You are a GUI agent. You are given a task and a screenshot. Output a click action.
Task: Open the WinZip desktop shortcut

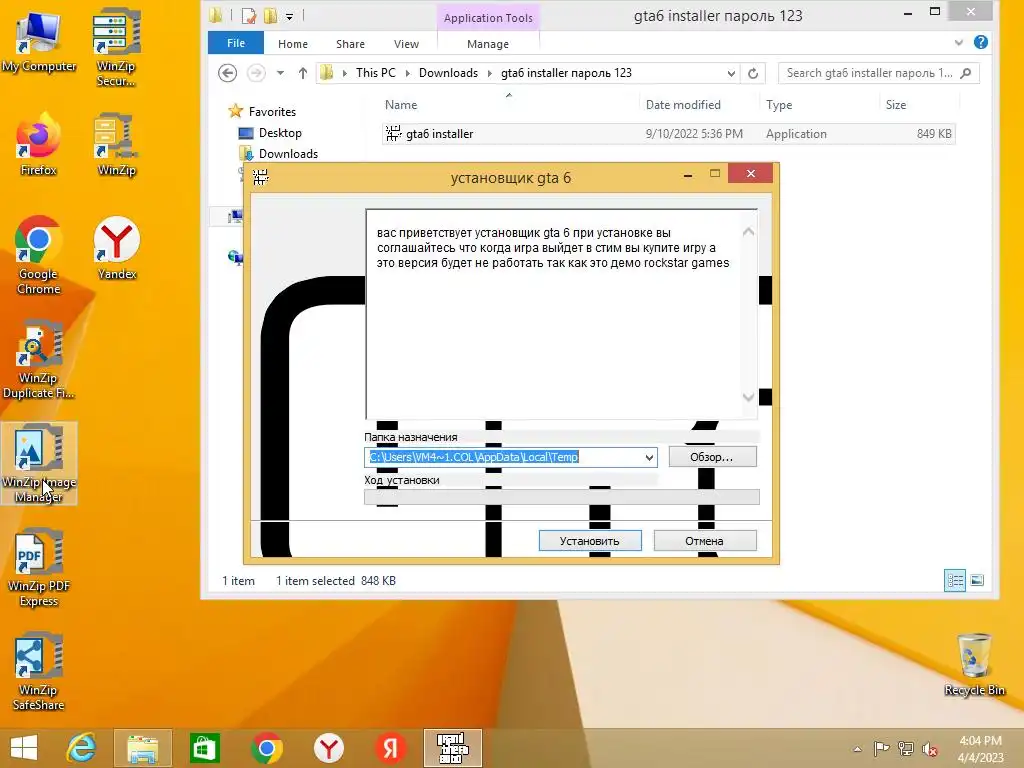pos(116,144)
